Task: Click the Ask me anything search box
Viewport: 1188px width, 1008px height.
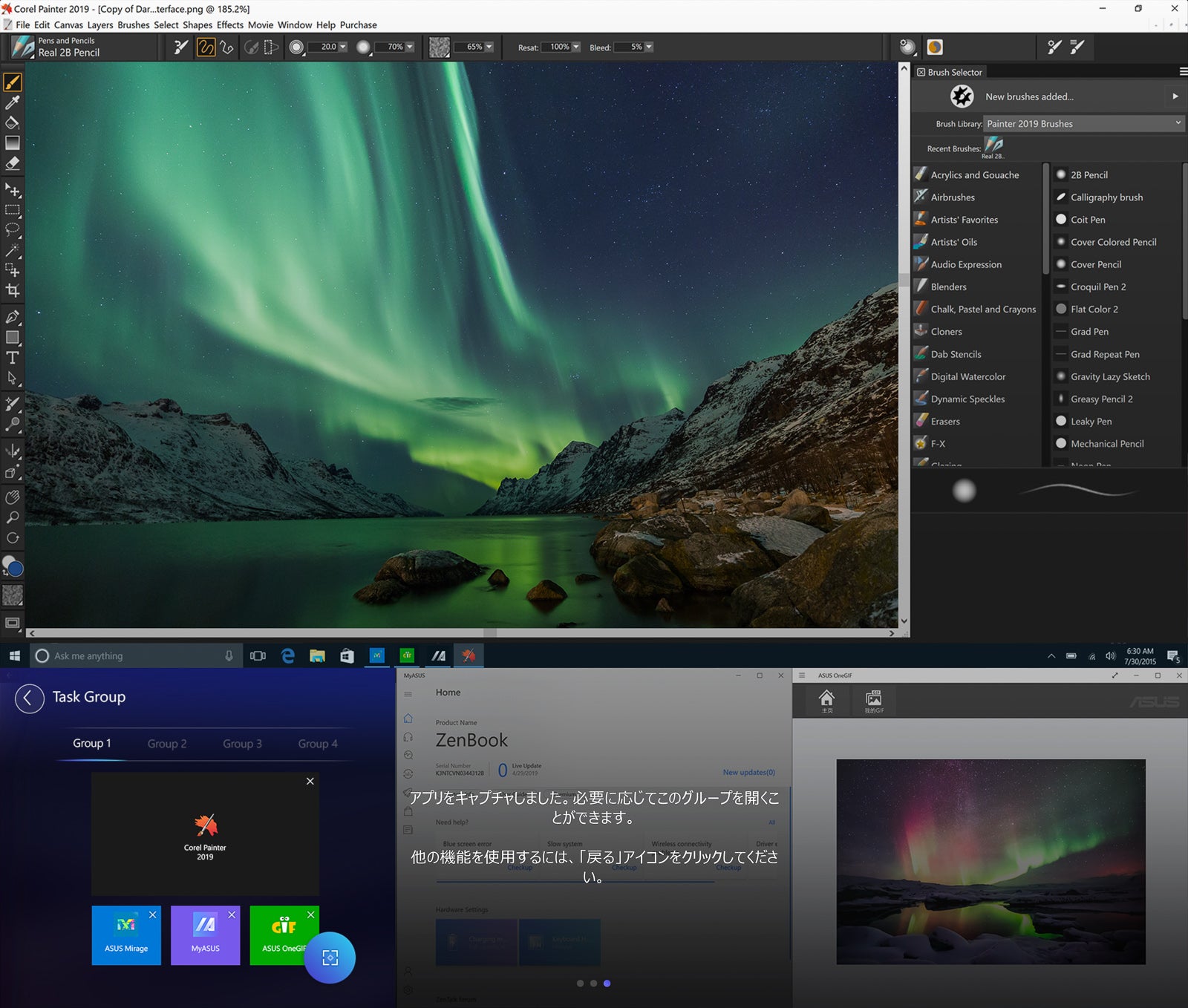Action: 137,656
